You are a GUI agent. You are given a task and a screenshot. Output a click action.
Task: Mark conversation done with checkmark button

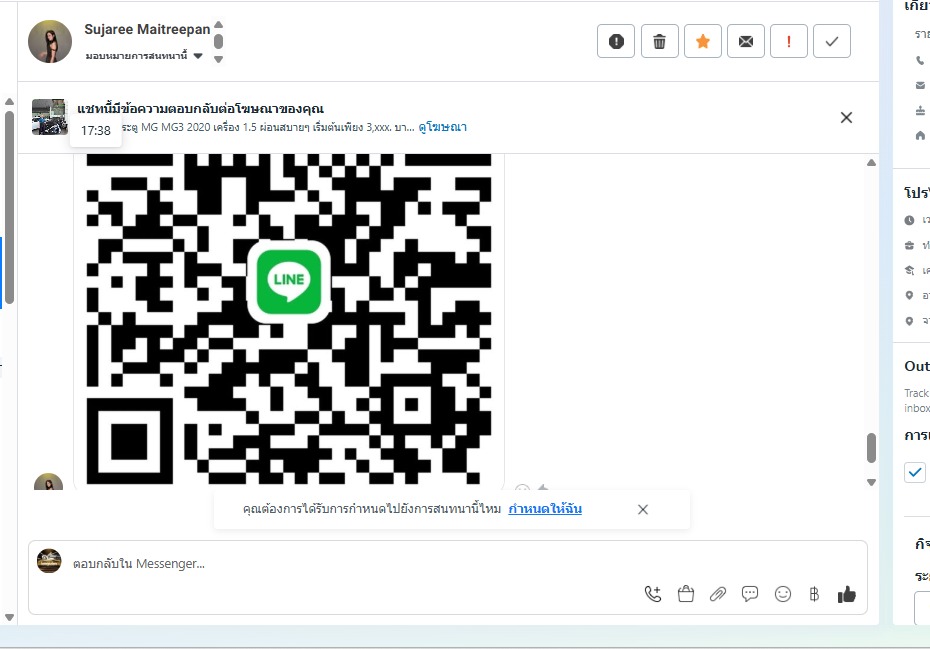(x=832, y=41)
